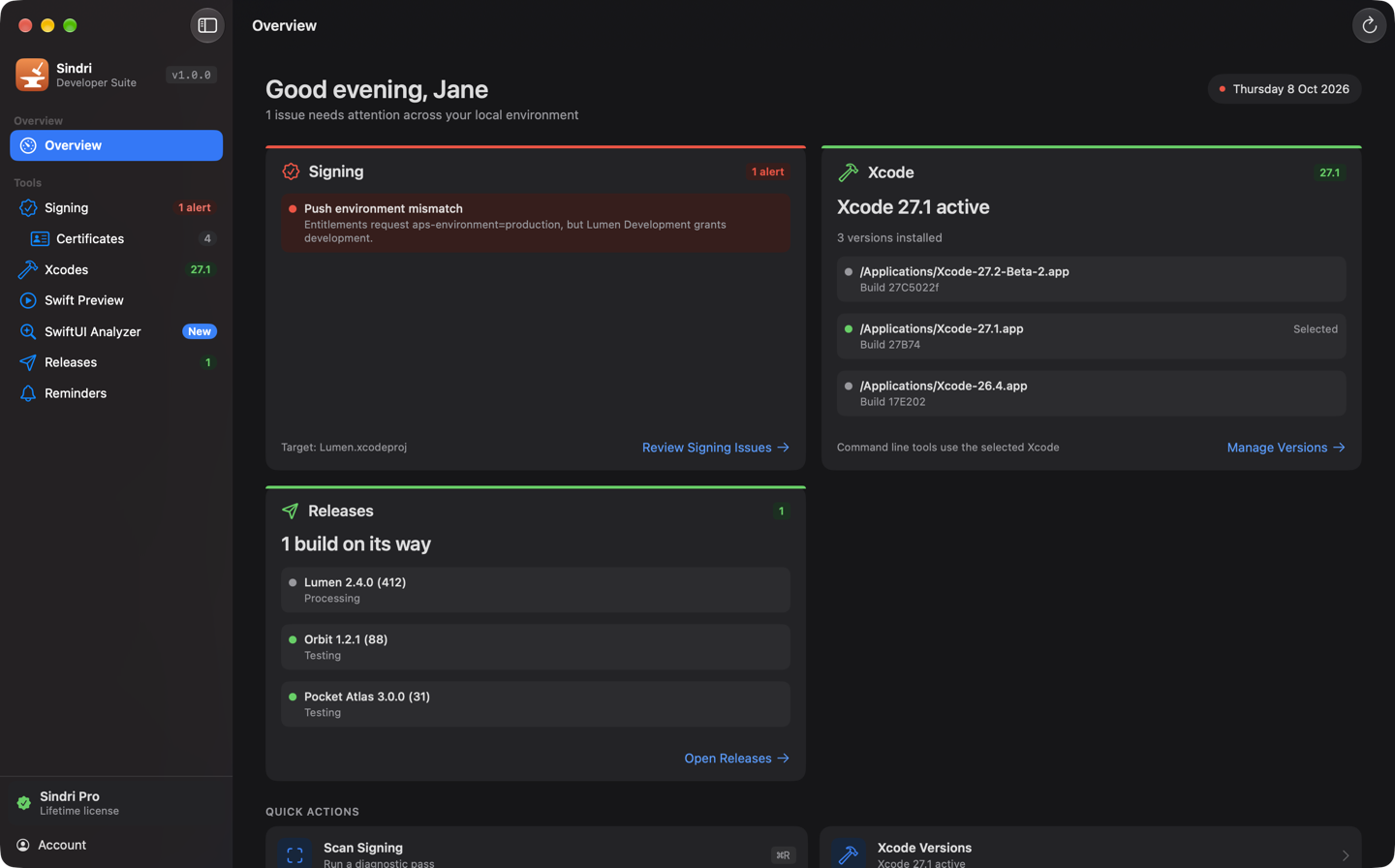Click the Sindri Pro verified badge icon

[24, 803]
